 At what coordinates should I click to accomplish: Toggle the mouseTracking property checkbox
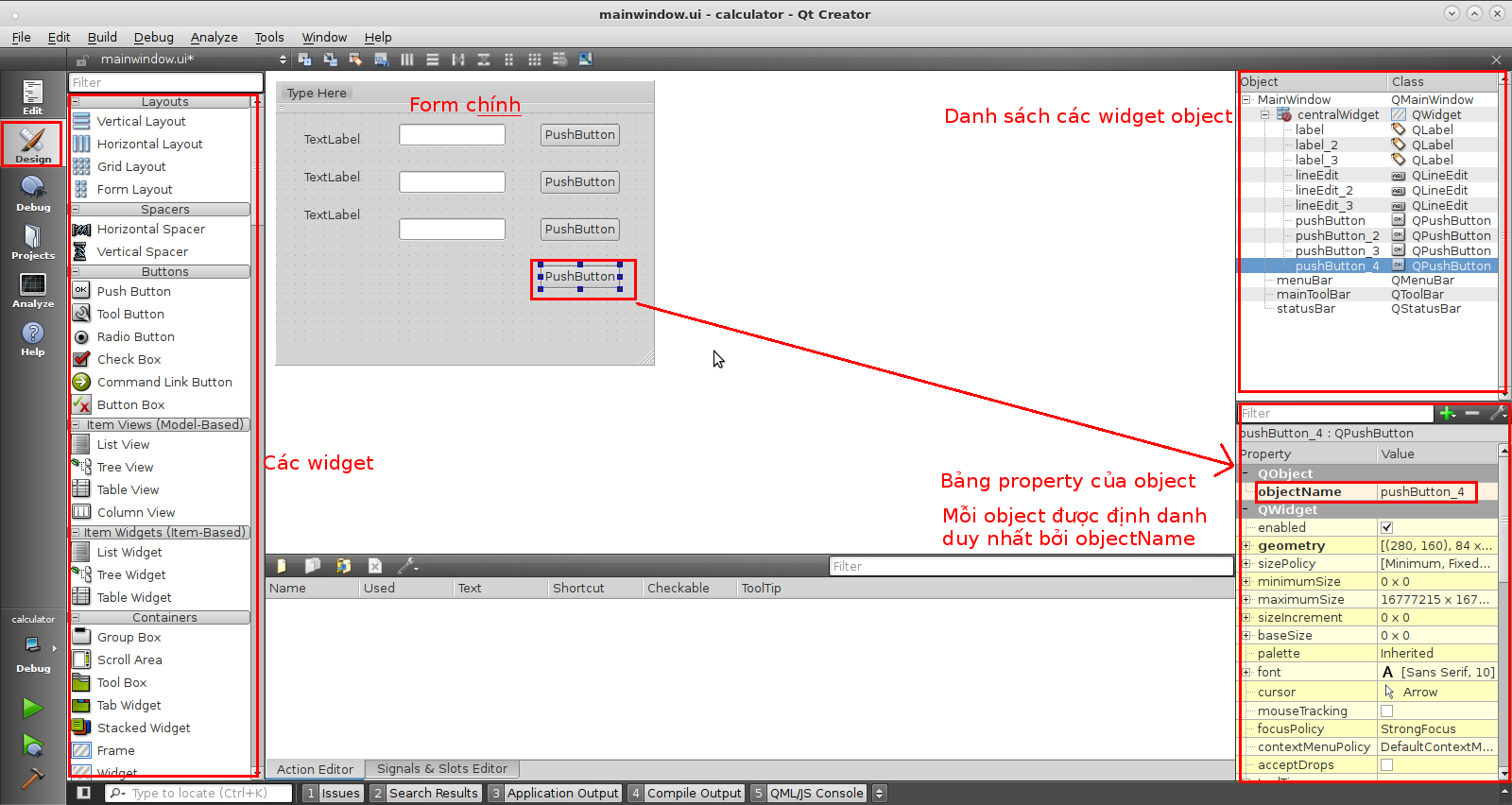click(1386, 711)
